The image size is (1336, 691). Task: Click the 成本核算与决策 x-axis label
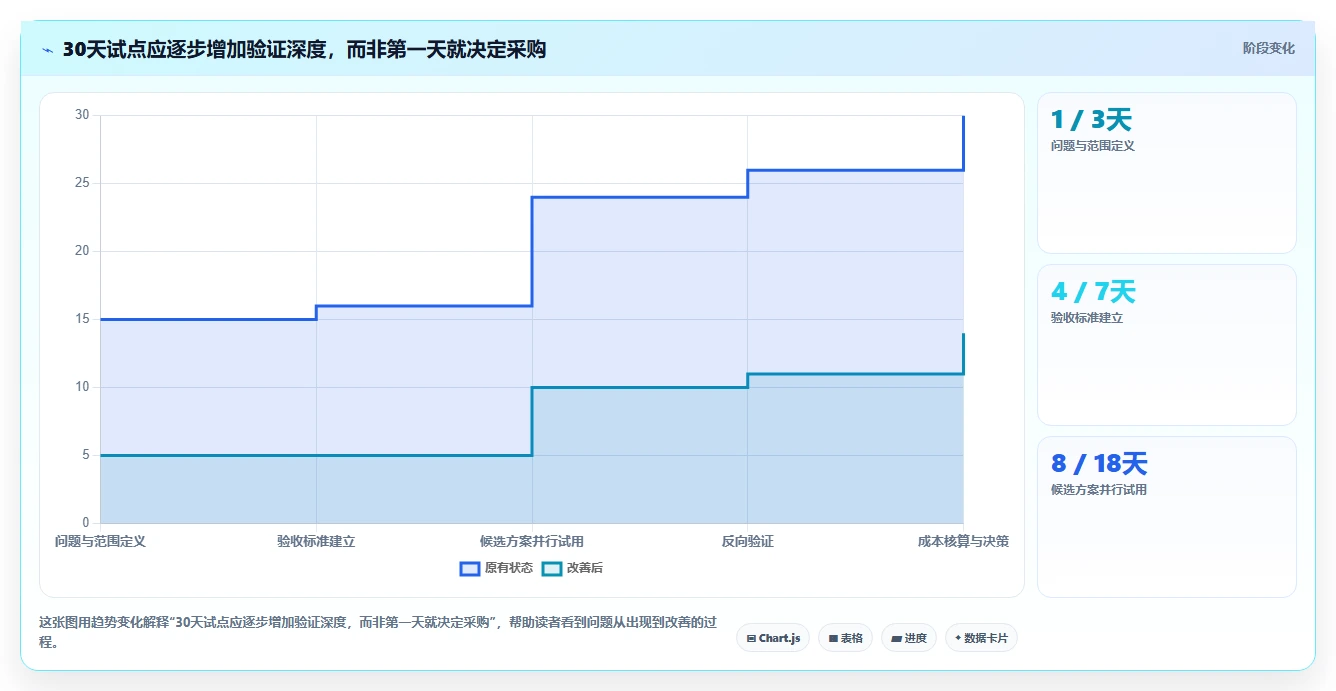click(x=963, y=541)
